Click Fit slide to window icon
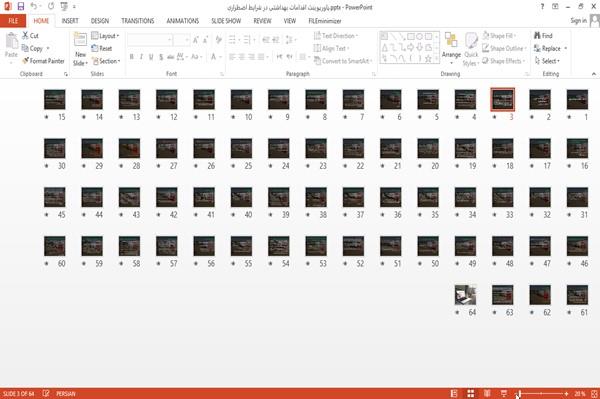Screen dimensions: 600x399 pyautogui.click(x=594, y=393)
